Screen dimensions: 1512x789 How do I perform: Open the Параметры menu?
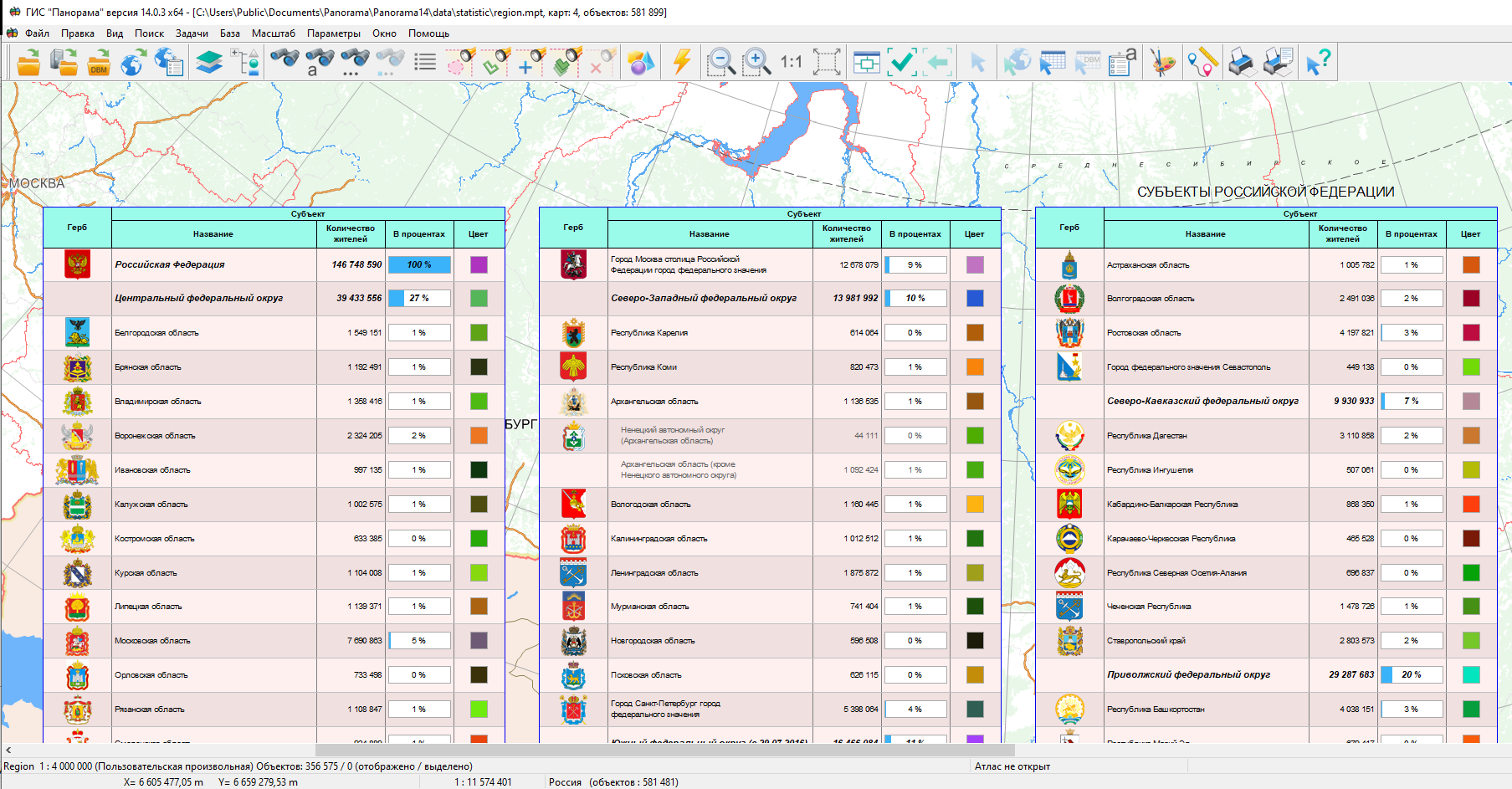coord(333,33)
